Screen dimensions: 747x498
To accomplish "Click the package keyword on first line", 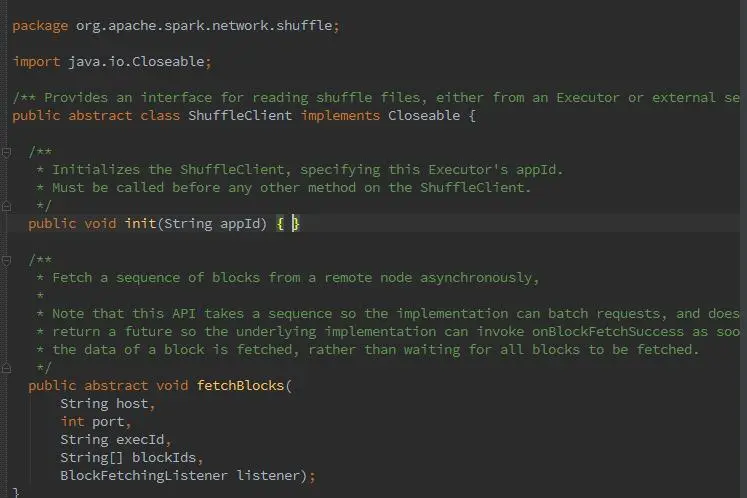I will (40, 26).
